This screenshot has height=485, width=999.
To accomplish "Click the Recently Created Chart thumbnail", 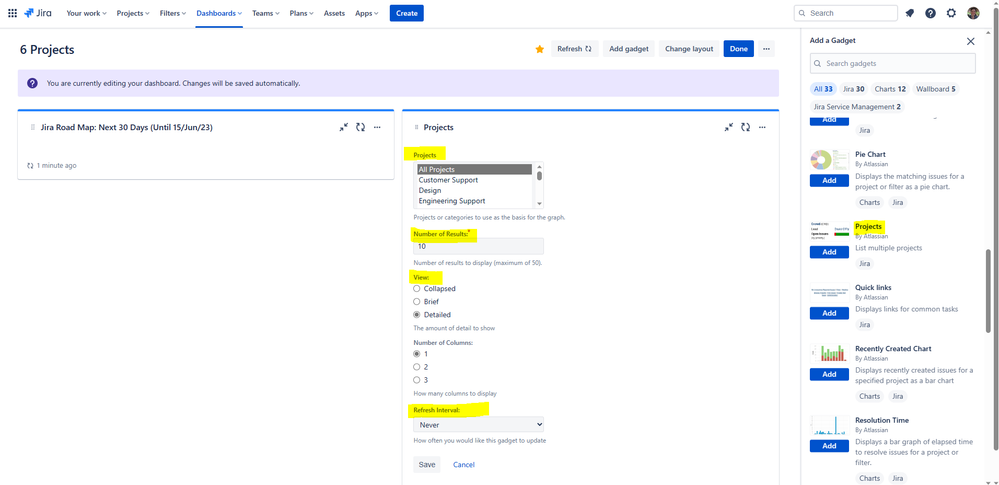I will pyautogui.click(x=830, y=354).
